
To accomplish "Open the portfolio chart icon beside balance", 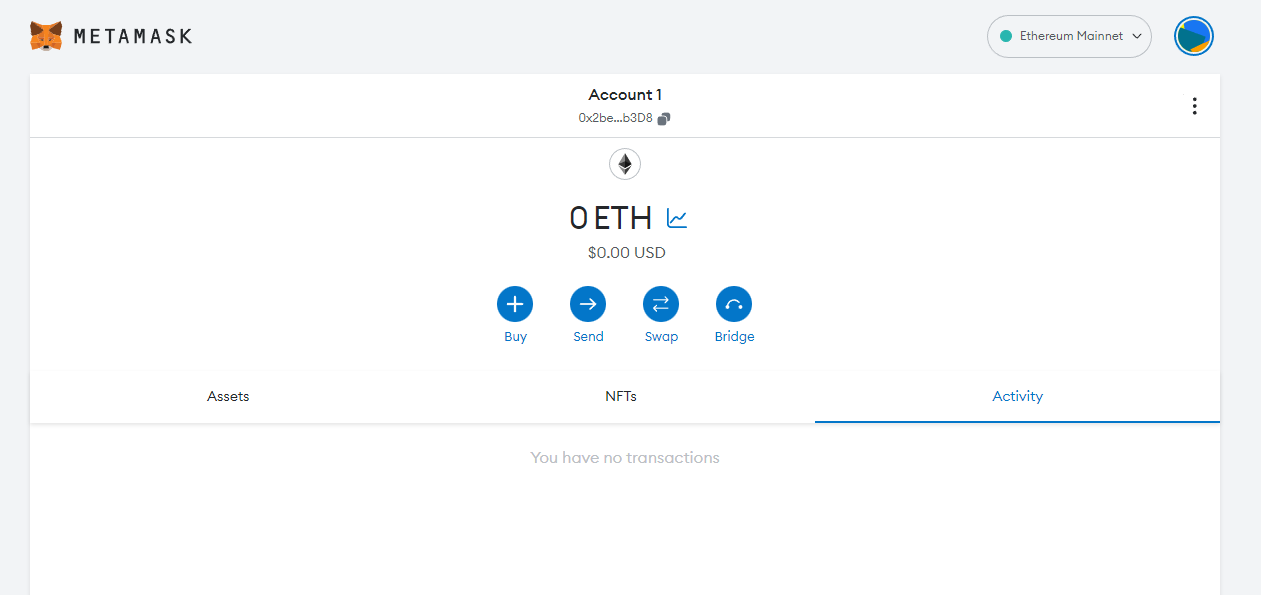I will [x=677, y=218].
